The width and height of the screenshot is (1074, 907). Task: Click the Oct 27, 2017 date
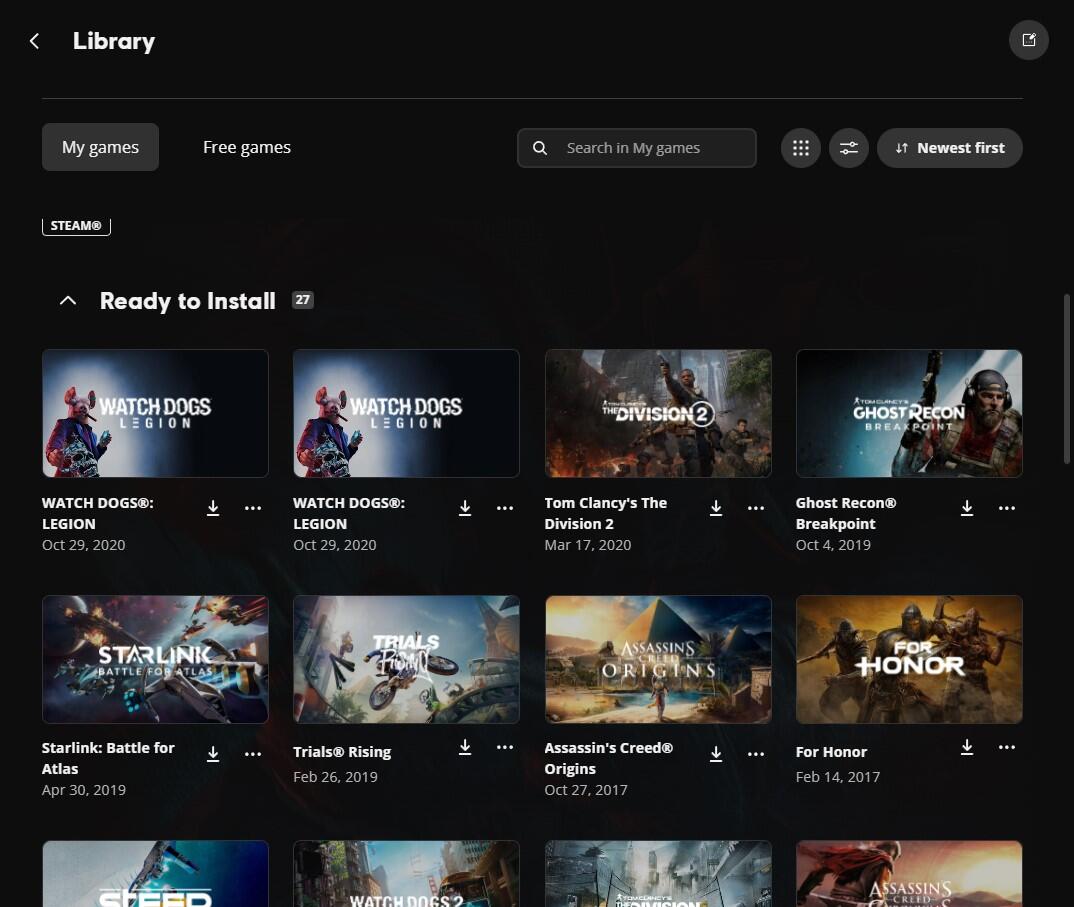coord(586,790)
